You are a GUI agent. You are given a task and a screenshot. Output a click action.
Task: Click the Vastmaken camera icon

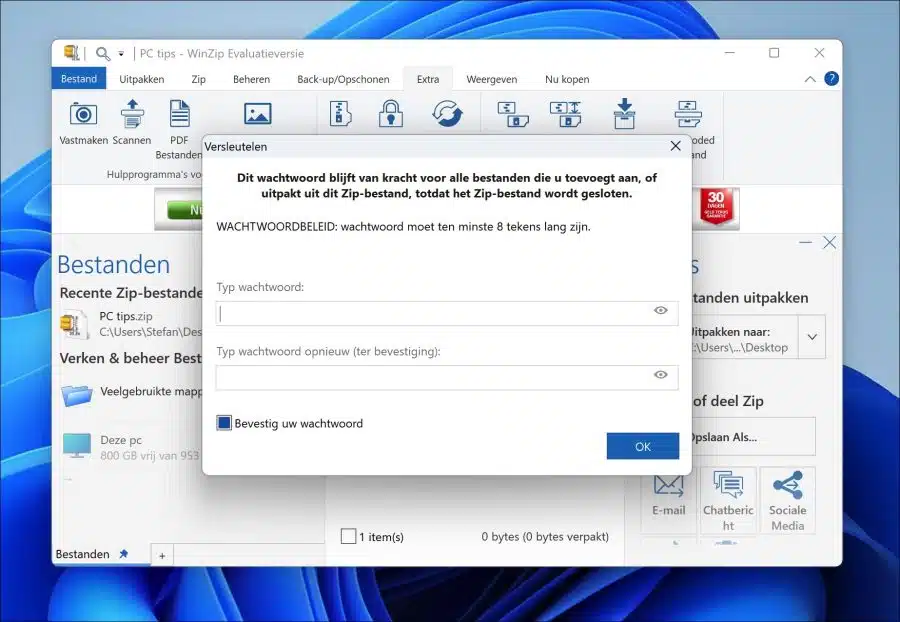(x=83, y=114)
